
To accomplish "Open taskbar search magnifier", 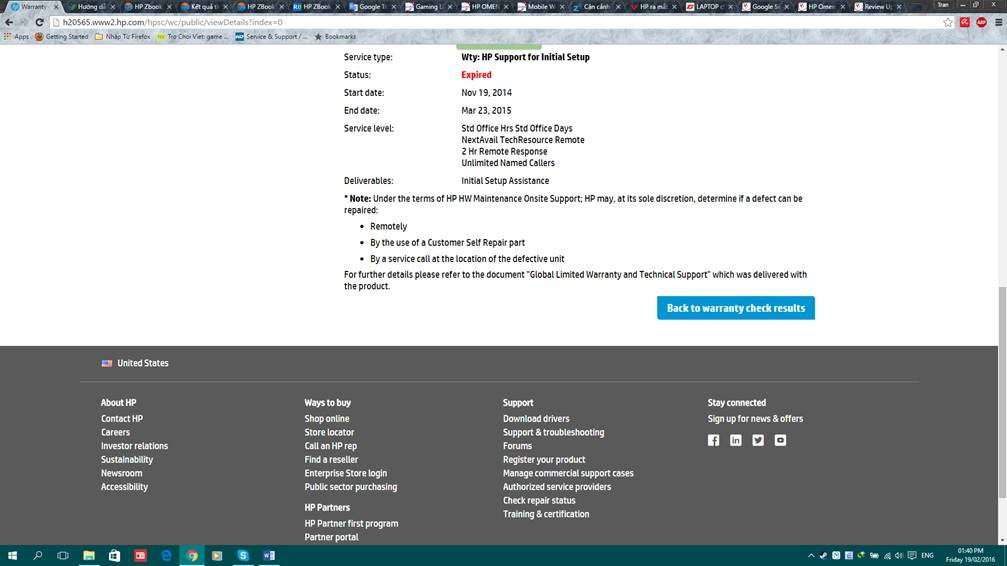I will 37,555.
